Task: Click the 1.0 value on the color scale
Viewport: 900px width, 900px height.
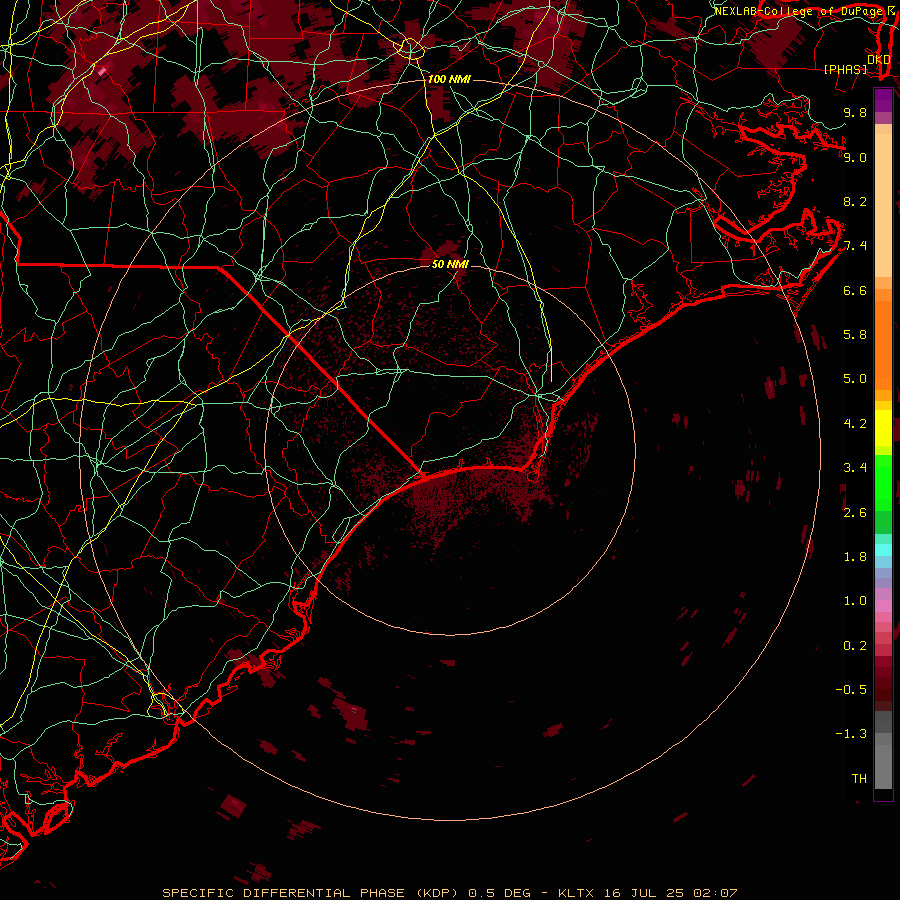Action: (855, 601)
